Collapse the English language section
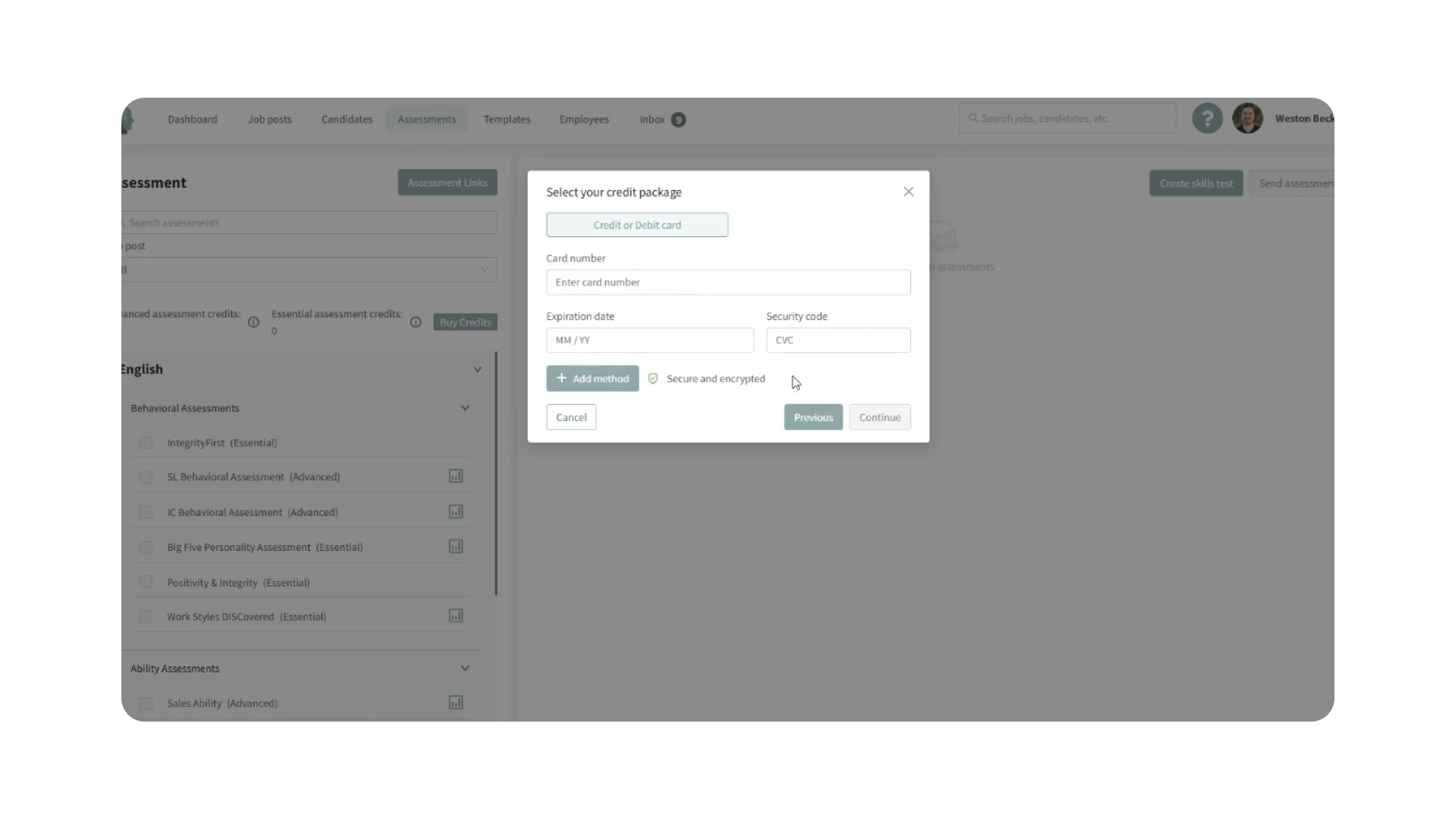This screenshot has width=1456, height=819. point(477,370)
